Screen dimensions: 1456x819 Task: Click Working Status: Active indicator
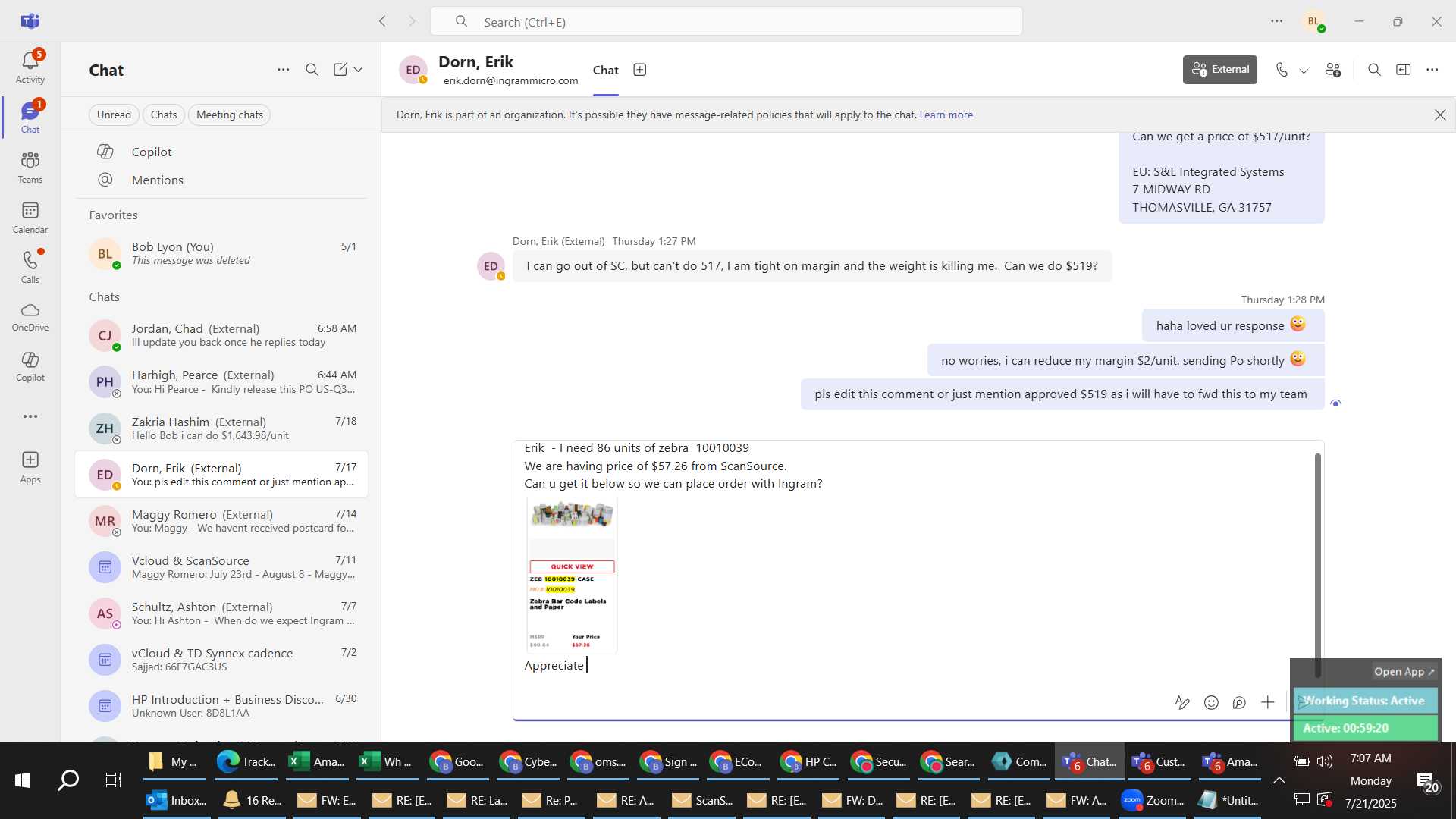[x=1364, y=701]
